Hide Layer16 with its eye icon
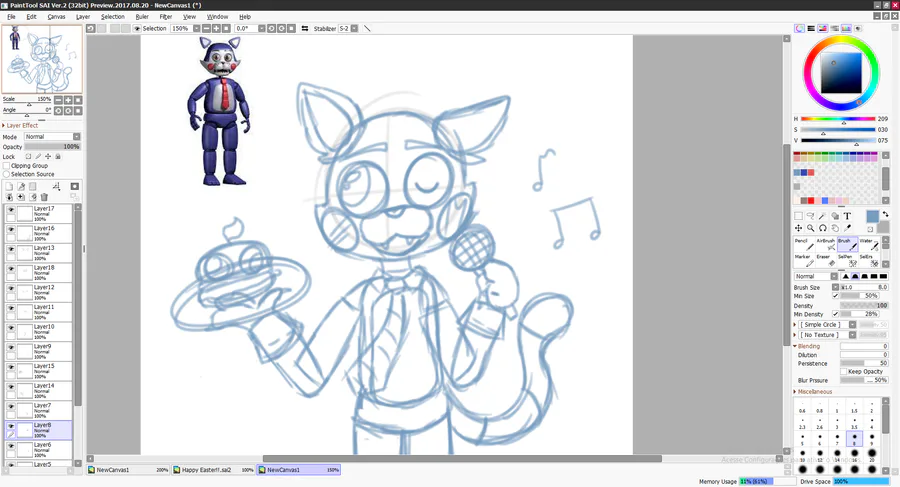This screenshot has height=487, width=900. pyautogui.click(x=11, y=229)
